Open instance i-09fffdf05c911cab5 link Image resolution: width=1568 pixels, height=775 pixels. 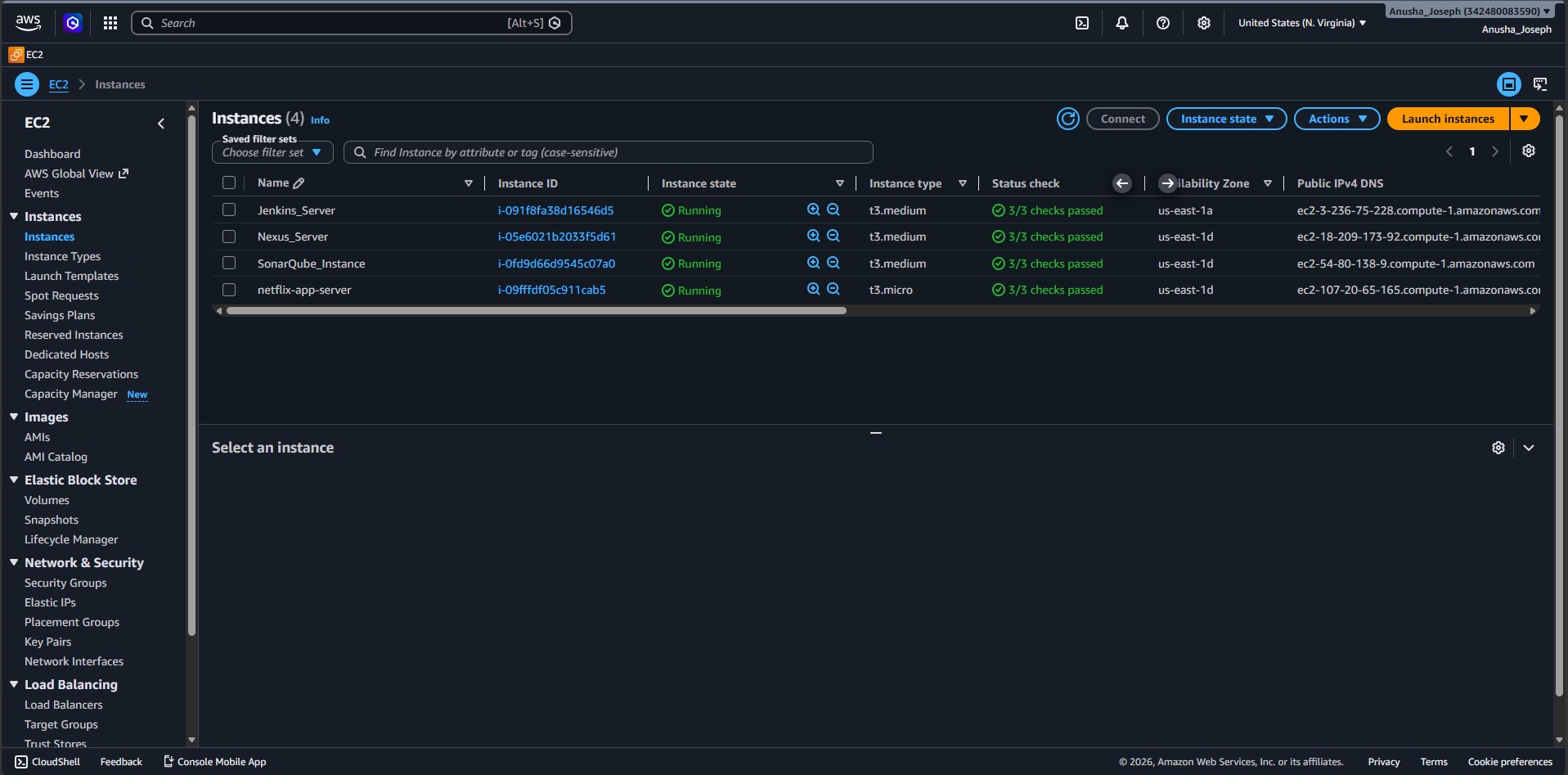click(x=552, y=290)
